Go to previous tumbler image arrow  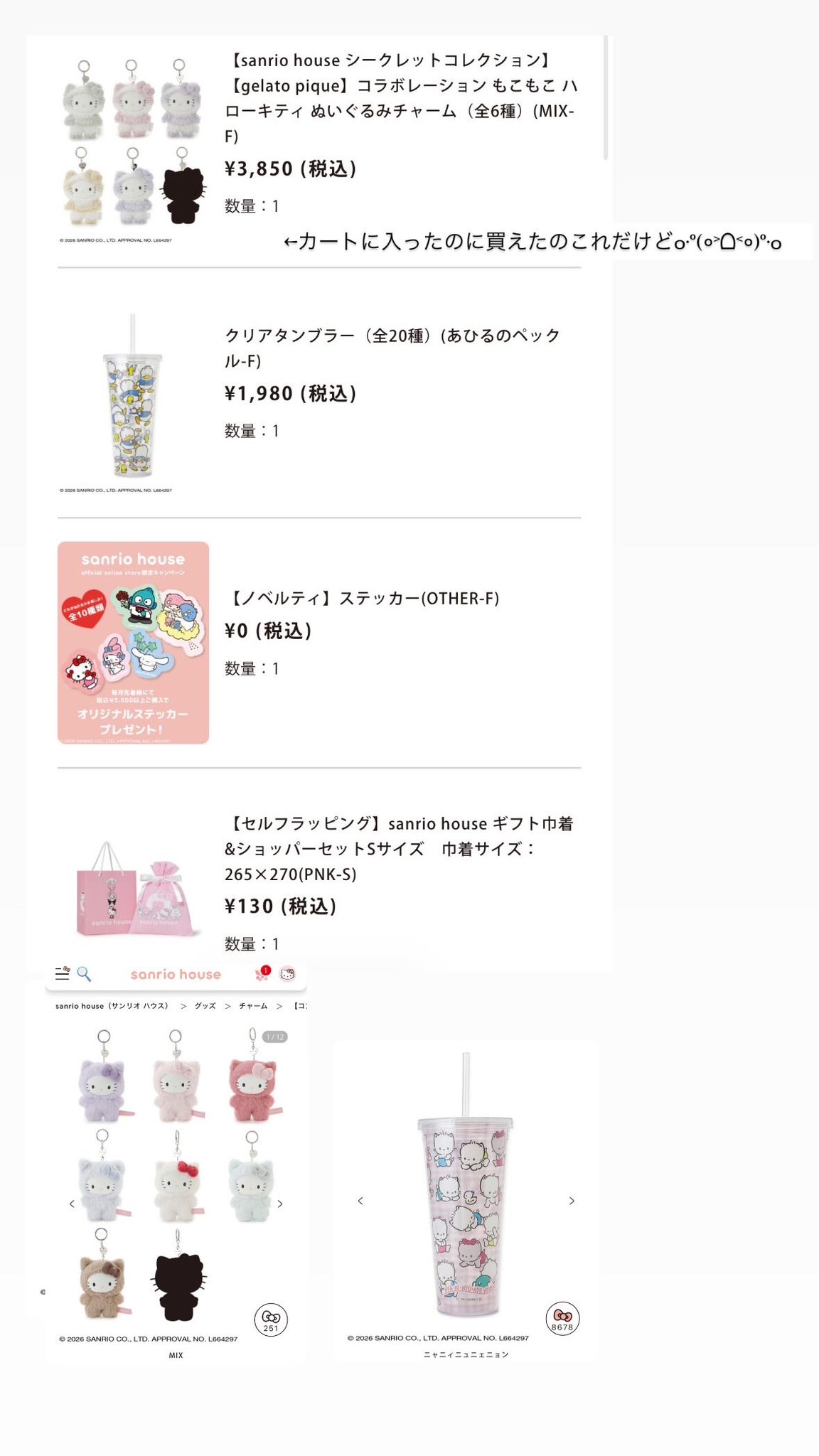point(360,1201)
